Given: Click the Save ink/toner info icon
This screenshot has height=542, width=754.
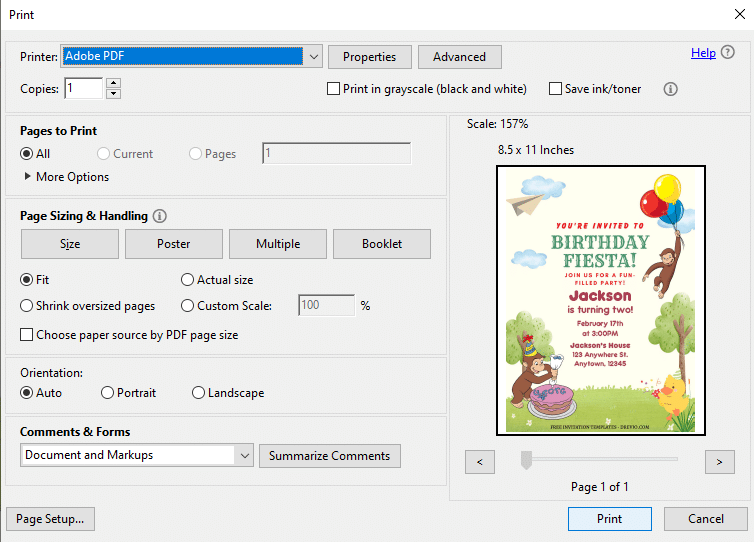Looking at the screenshot, I should tap(670, 89).
